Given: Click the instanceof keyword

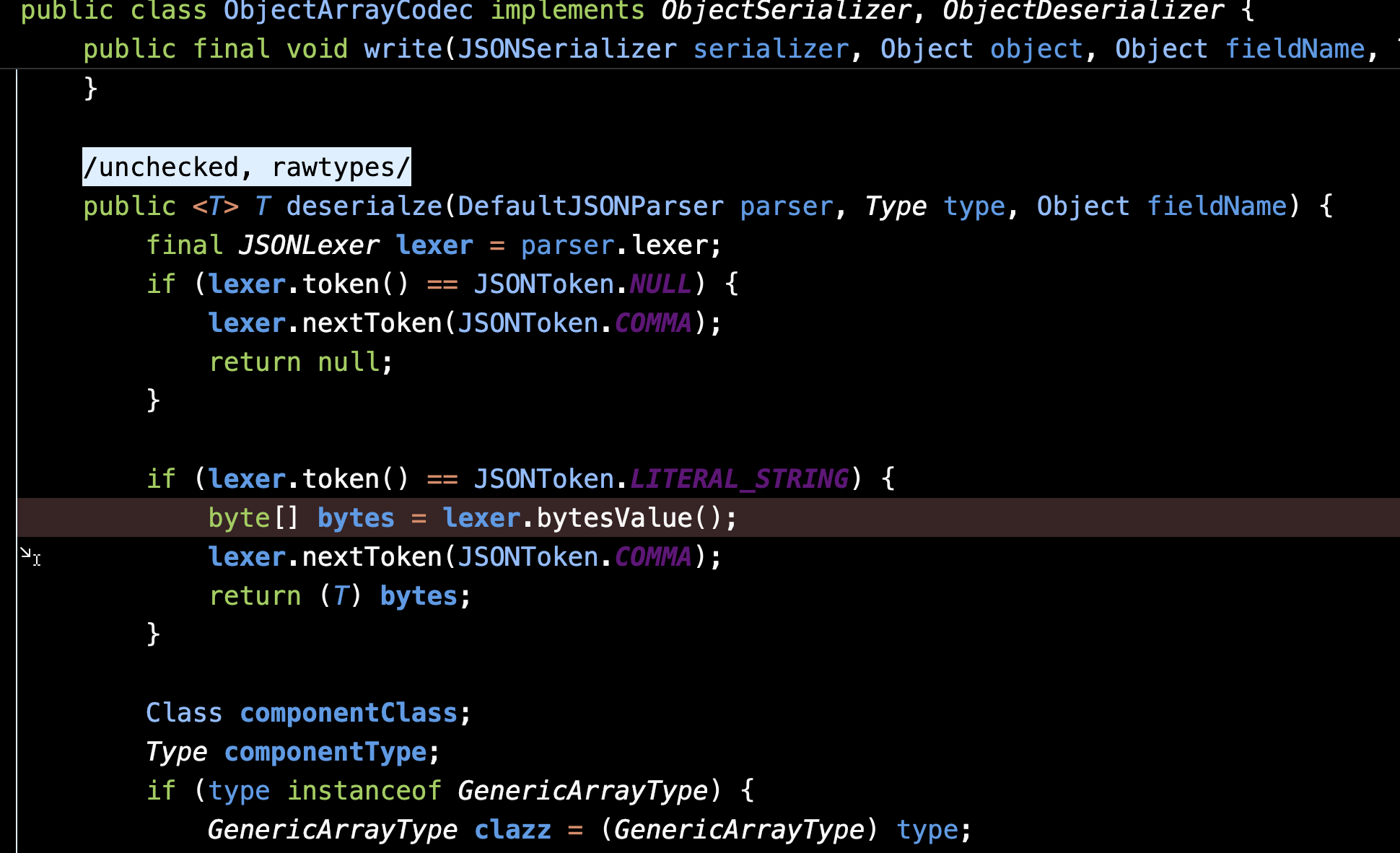Looking at the screenshot, I should point(364,791).
